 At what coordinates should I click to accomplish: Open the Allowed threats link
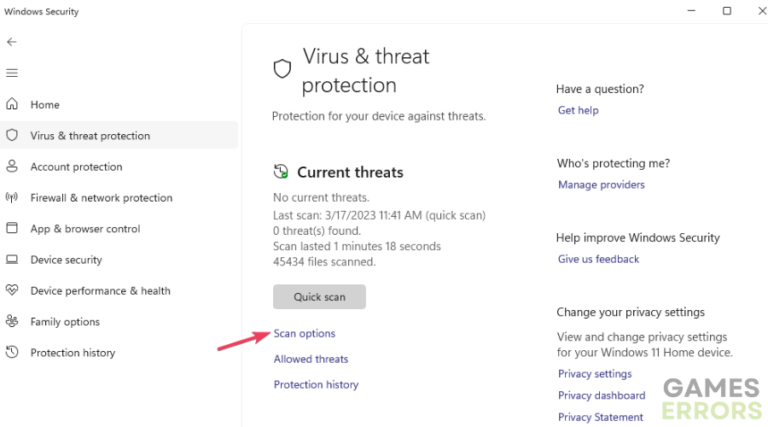click(x=311, y=359)
